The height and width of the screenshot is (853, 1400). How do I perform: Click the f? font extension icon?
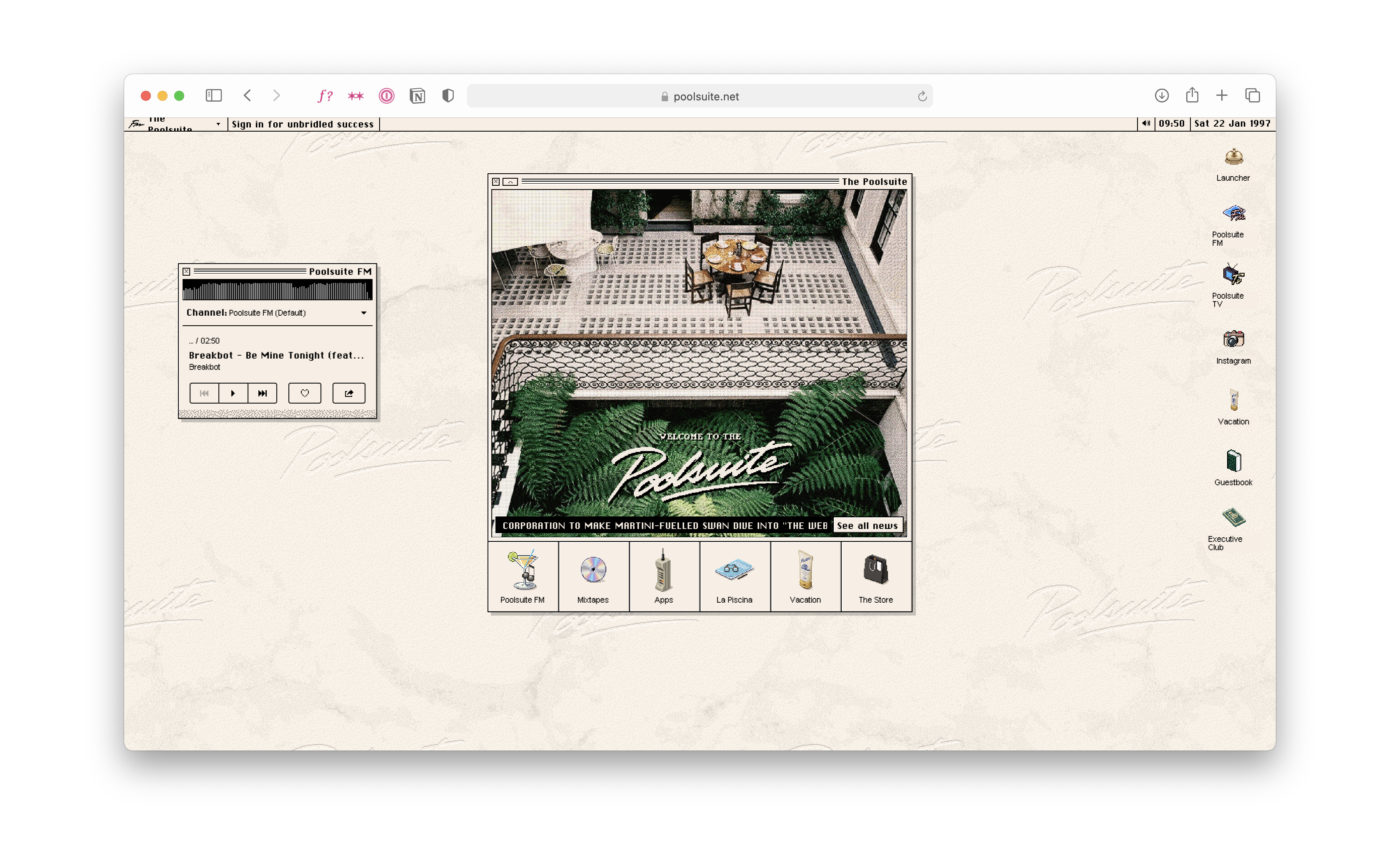(325, 95)
